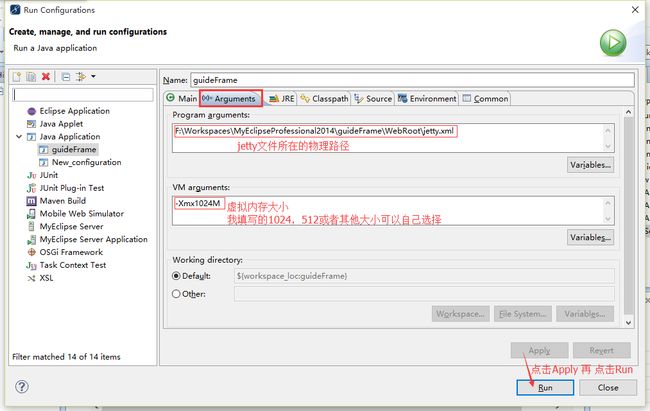Open the filter dropdown arrow in toolbar

pyautogui.click(x=93, y=76)
